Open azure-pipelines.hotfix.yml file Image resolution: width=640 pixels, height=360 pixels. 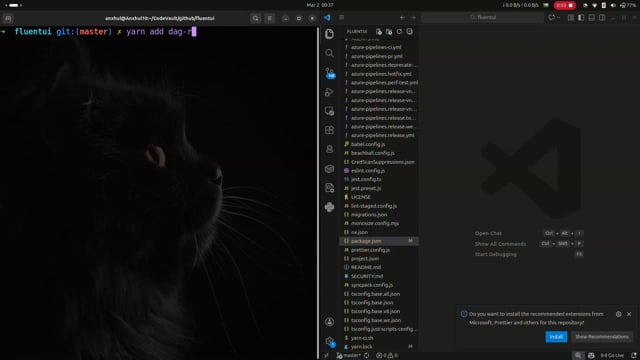tap(378, 74)
